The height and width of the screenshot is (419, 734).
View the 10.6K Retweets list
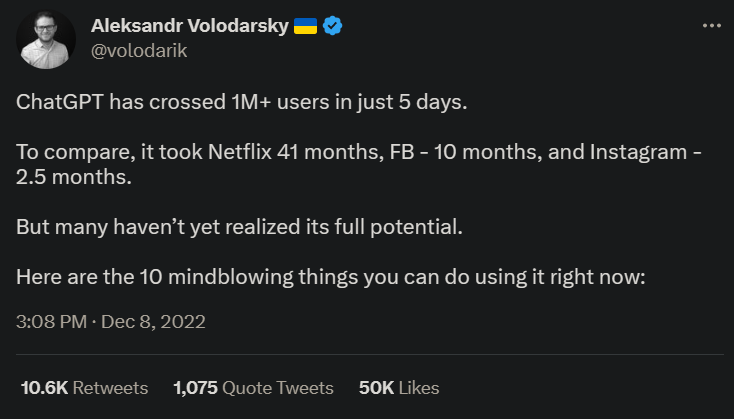pos(85,388)
